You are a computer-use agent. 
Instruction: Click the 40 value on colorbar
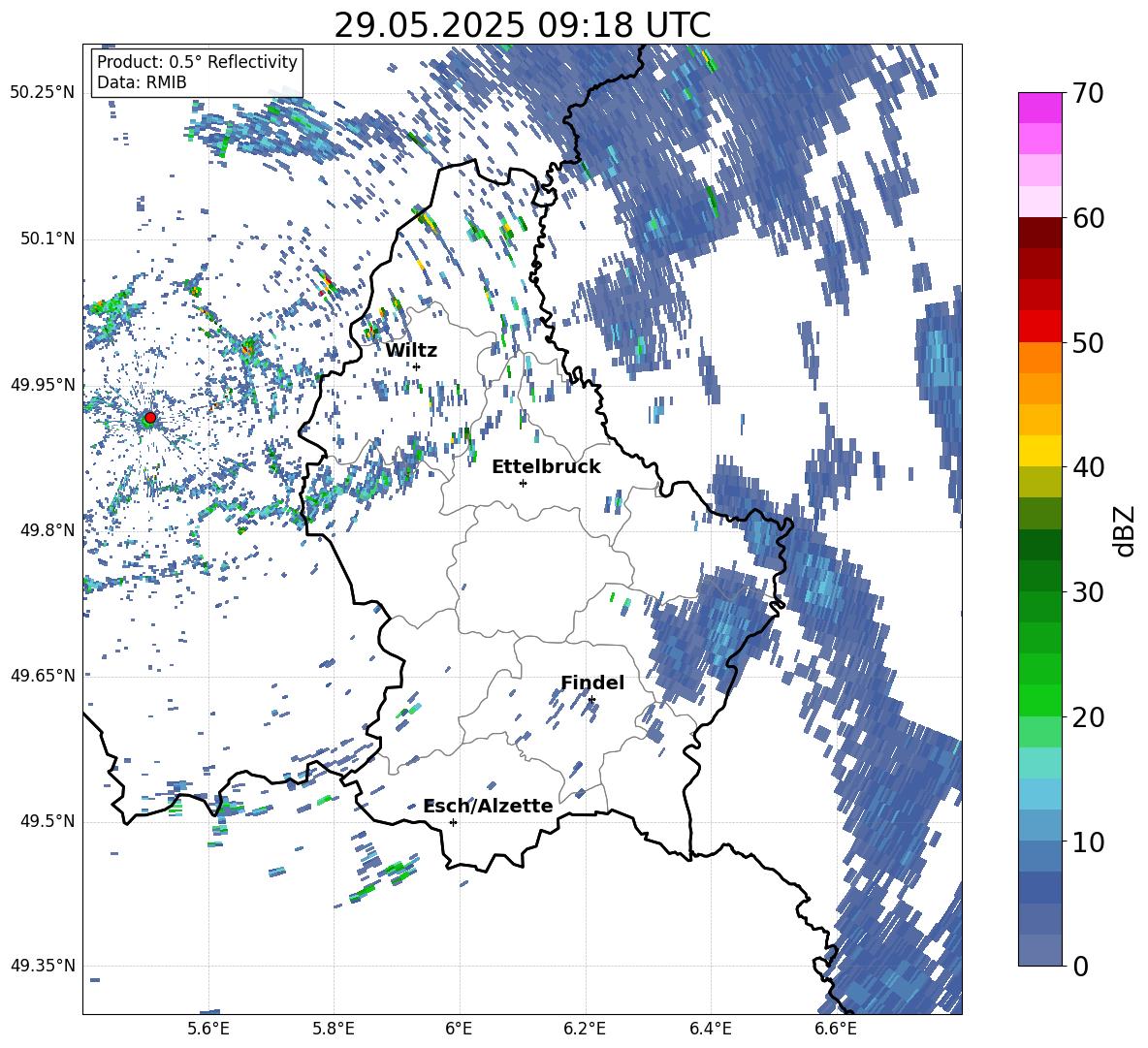pos(1088,467)
